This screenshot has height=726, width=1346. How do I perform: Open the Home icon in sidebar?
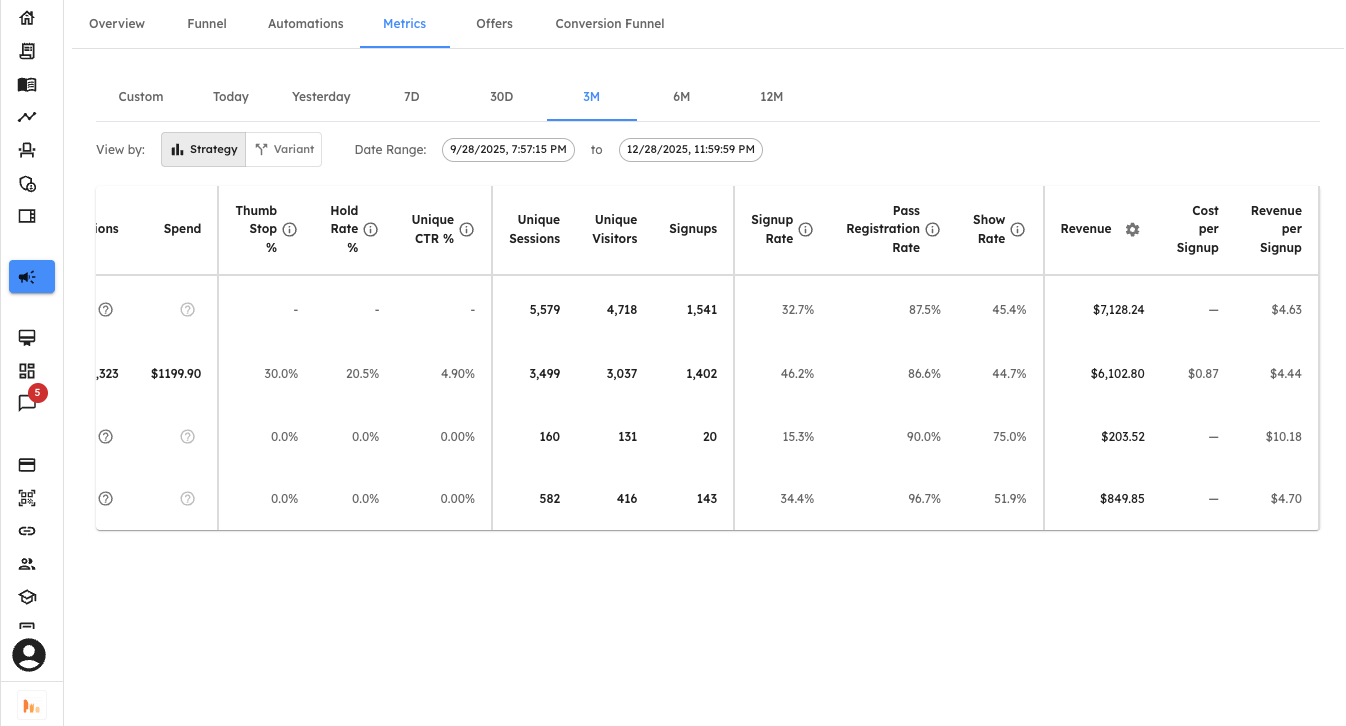point(27,16)
